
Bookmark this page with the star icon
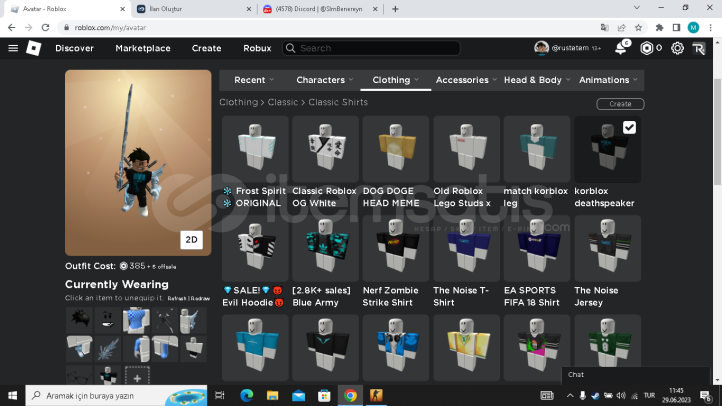pos(638,28)
